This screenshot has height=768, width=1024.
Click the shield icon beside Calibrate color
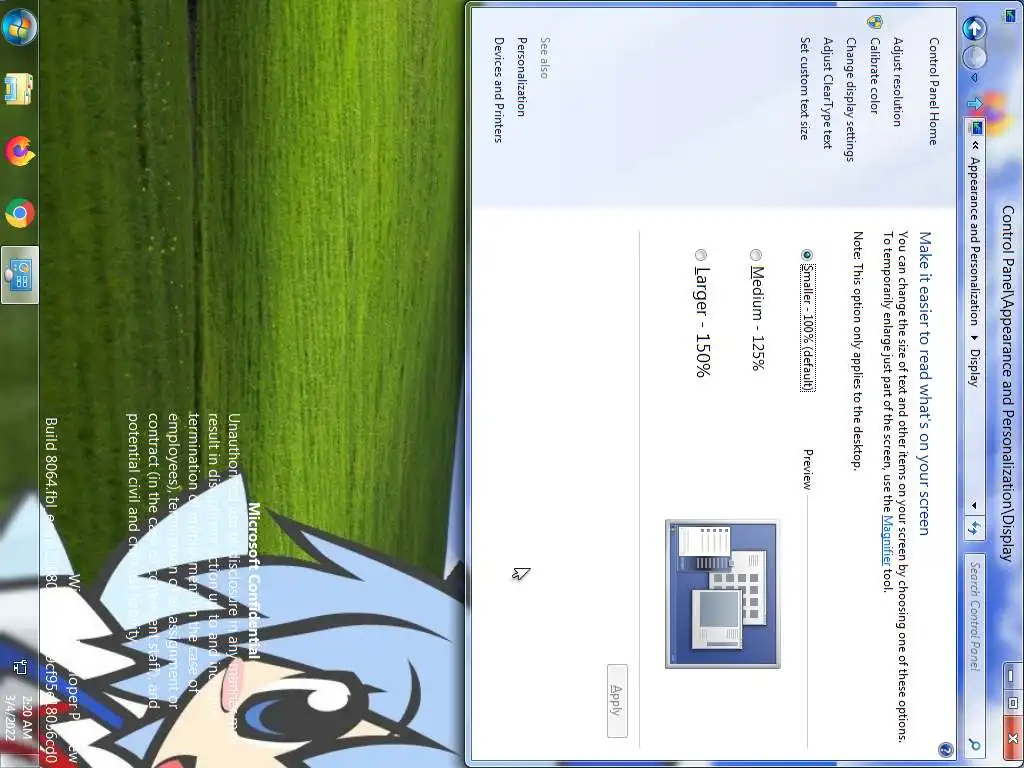point(874,23)
